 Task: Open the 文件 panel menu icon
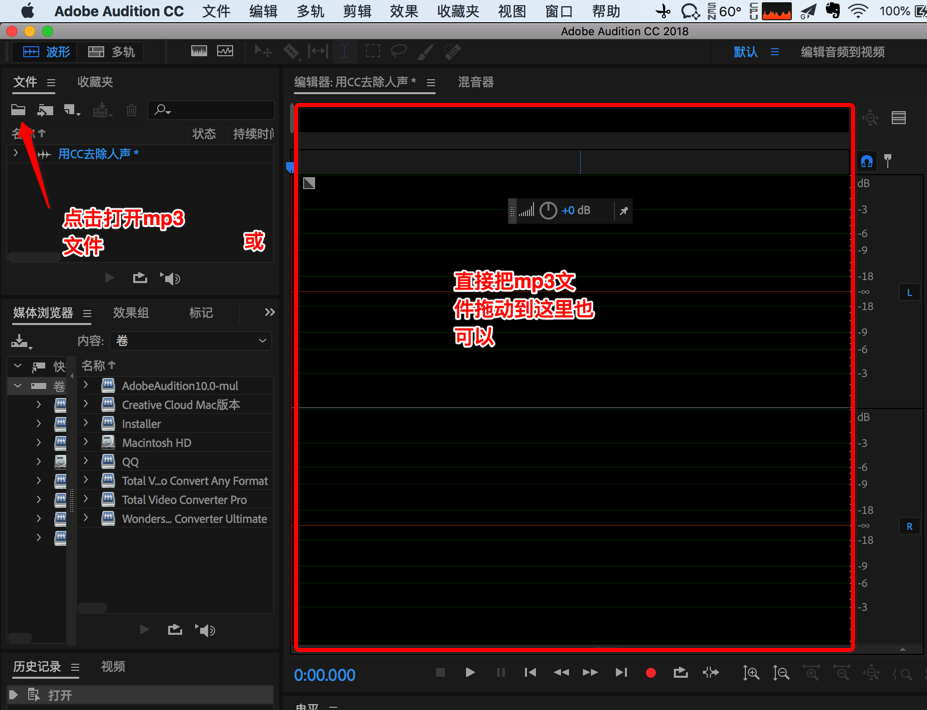coord(51,83)
